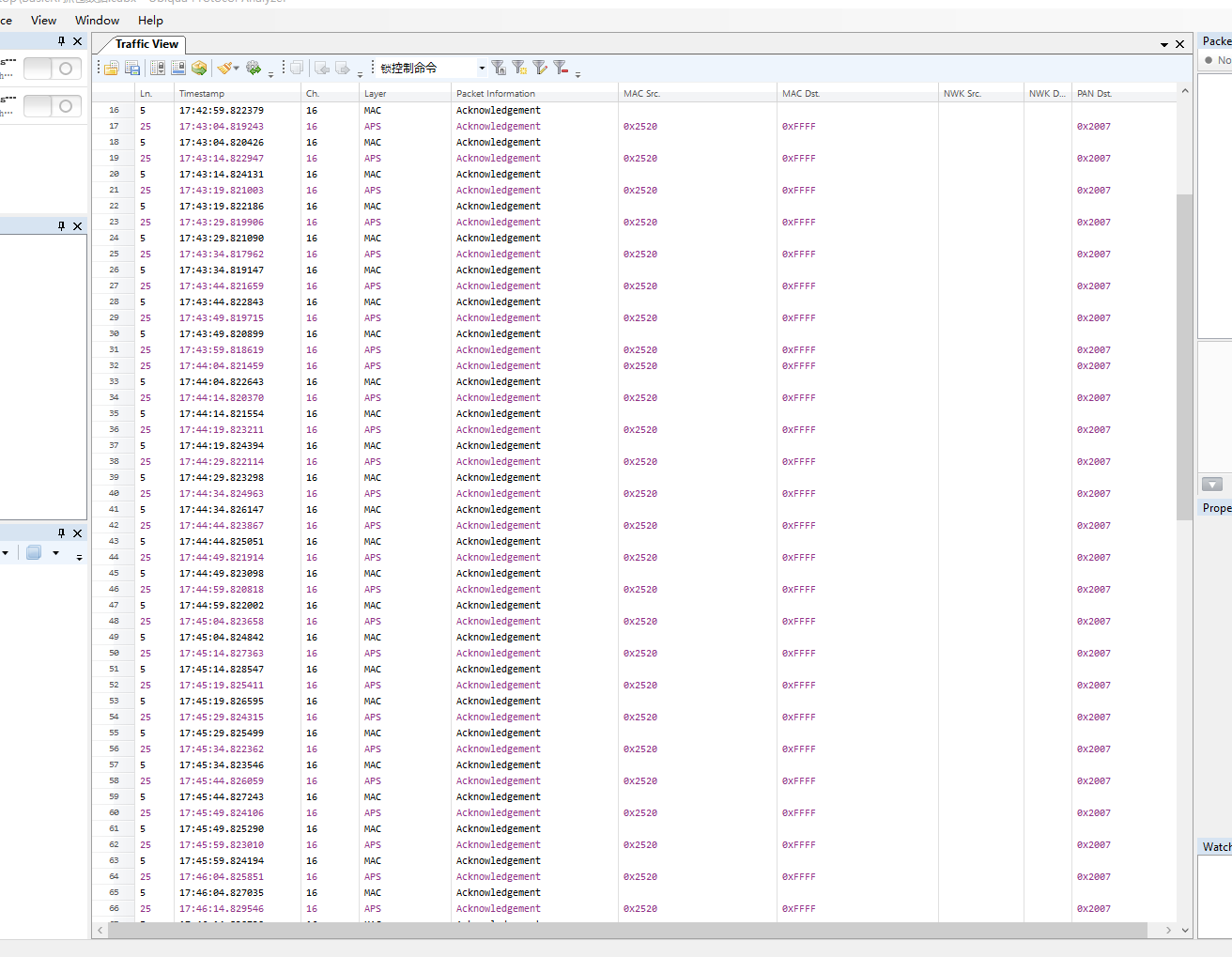Pin the bottom left panel
Viewport: 1232px width, 957px height.
point(62,533)
